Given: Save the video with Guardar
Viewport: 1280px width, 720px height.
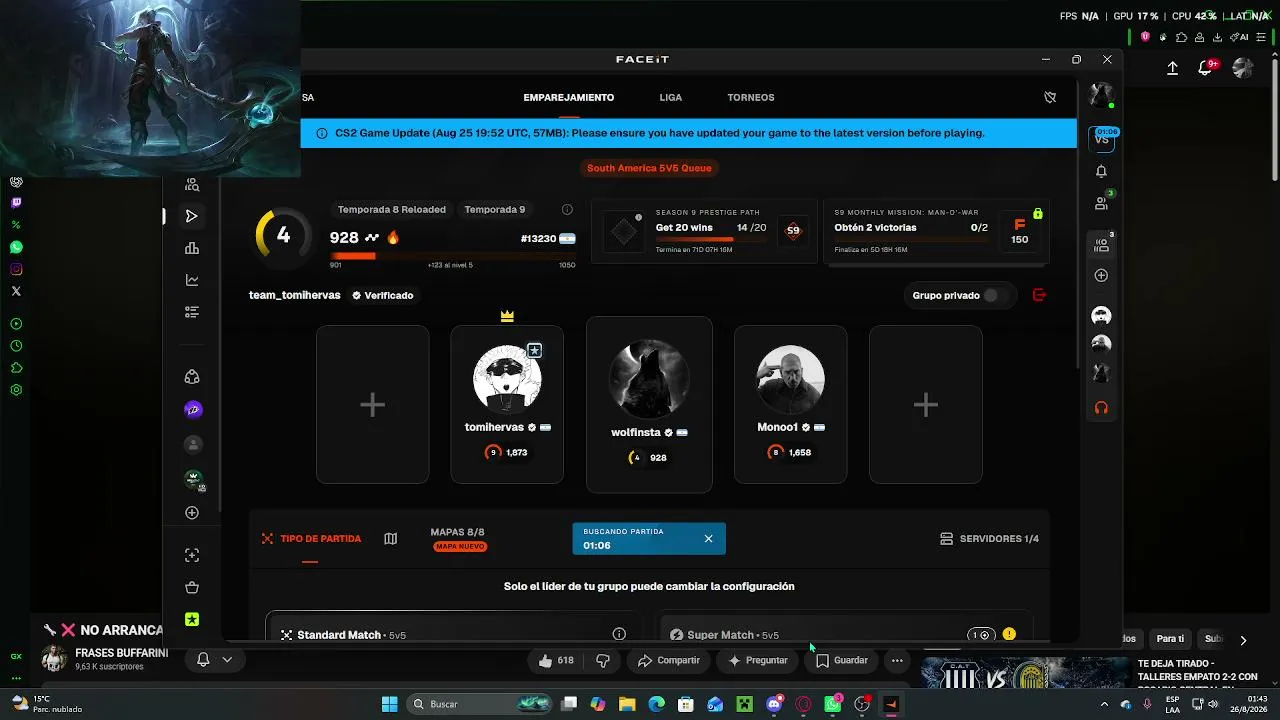Looking at the screenshot, I should [842, 660].
